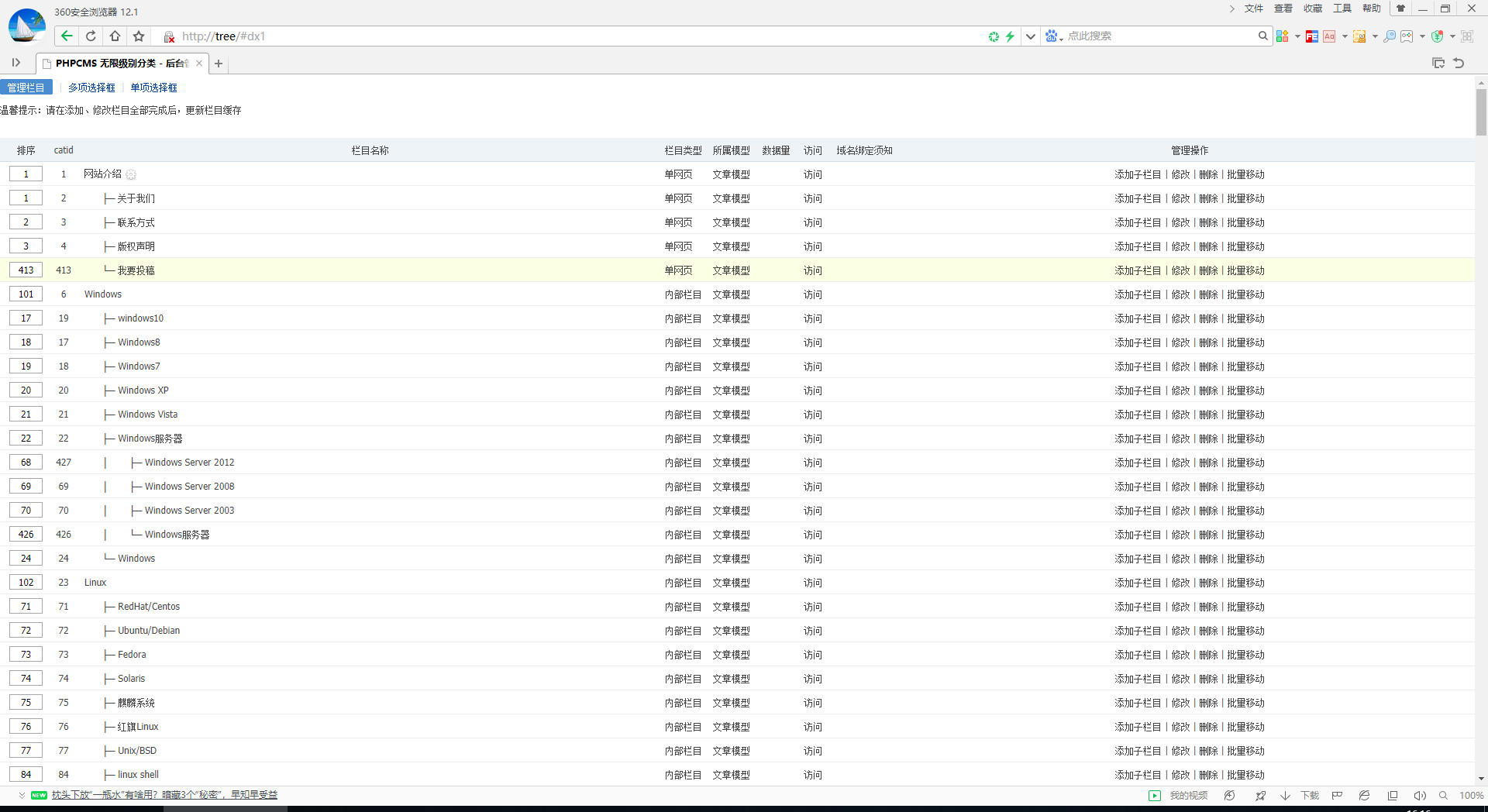The width and height of the screenshot is (1488, 812).
Task: Click the green compatibility mode swirl icon
Action: coord(994,36)
